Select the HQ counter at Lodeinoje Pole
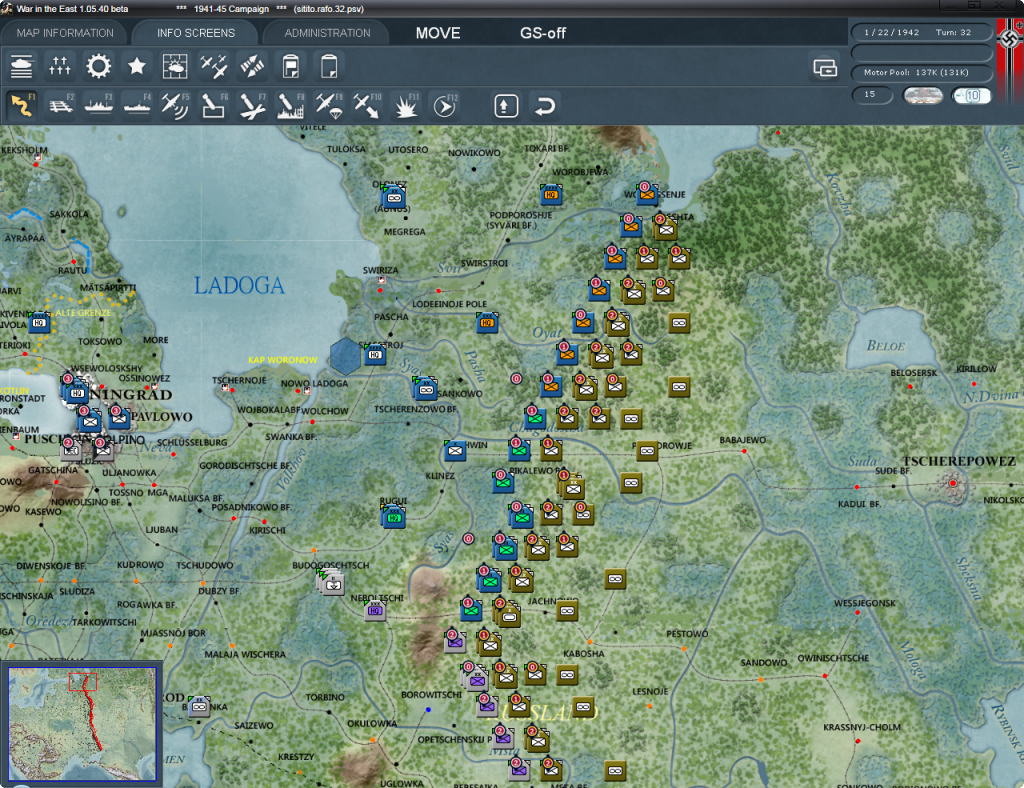Screen dimensions: 1024x788 (x=487, y=322)
